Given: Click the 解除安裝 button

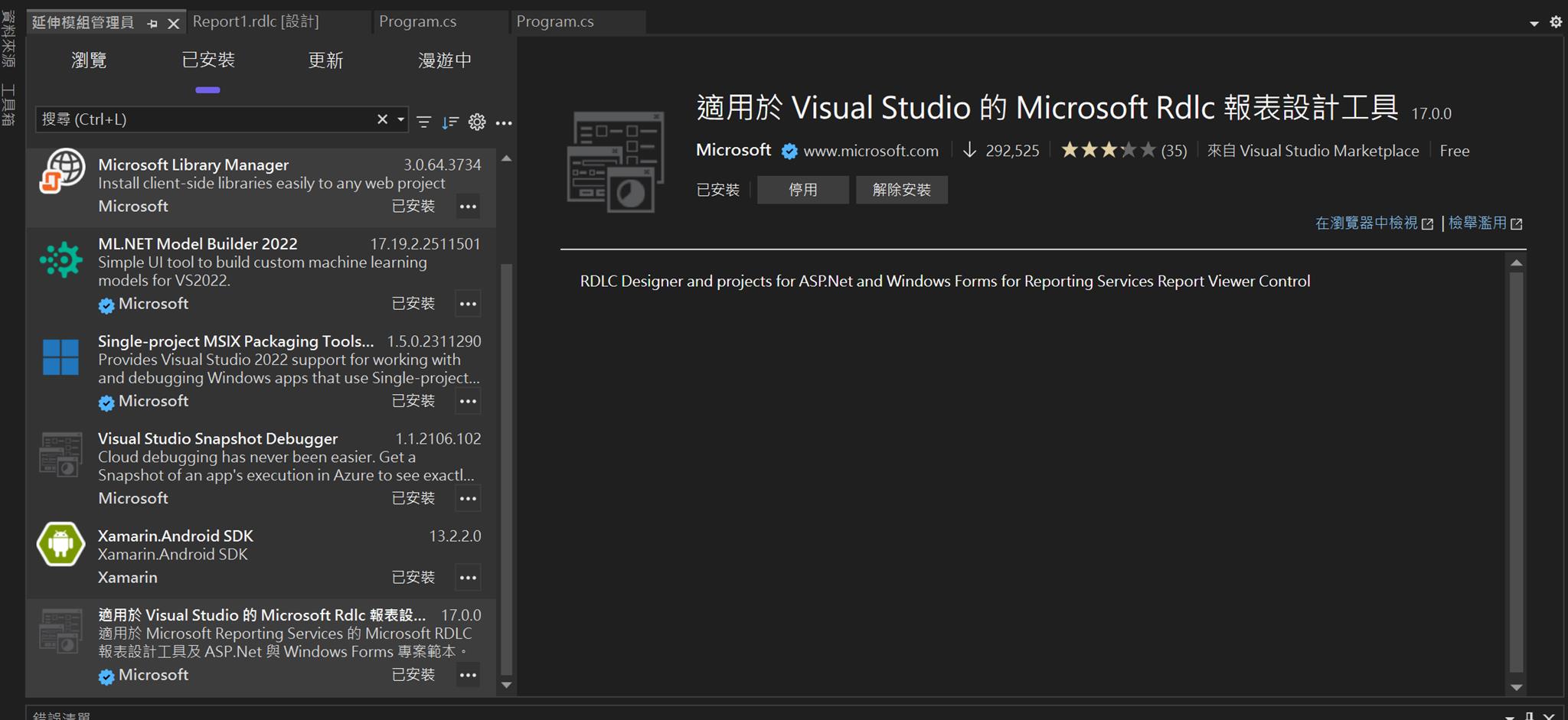Looking at the screenshot, I should 901,189.
